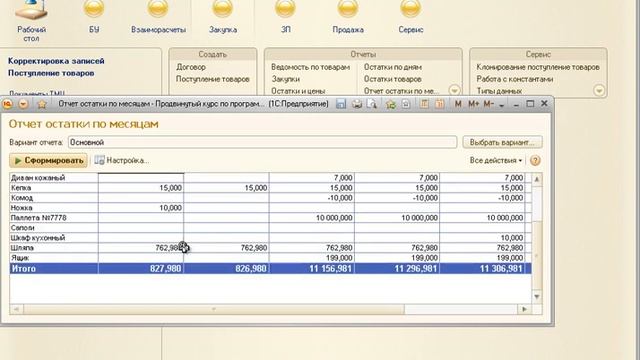
Task: Click the Вариант отчета field Основной
Action: coord(262,142)
